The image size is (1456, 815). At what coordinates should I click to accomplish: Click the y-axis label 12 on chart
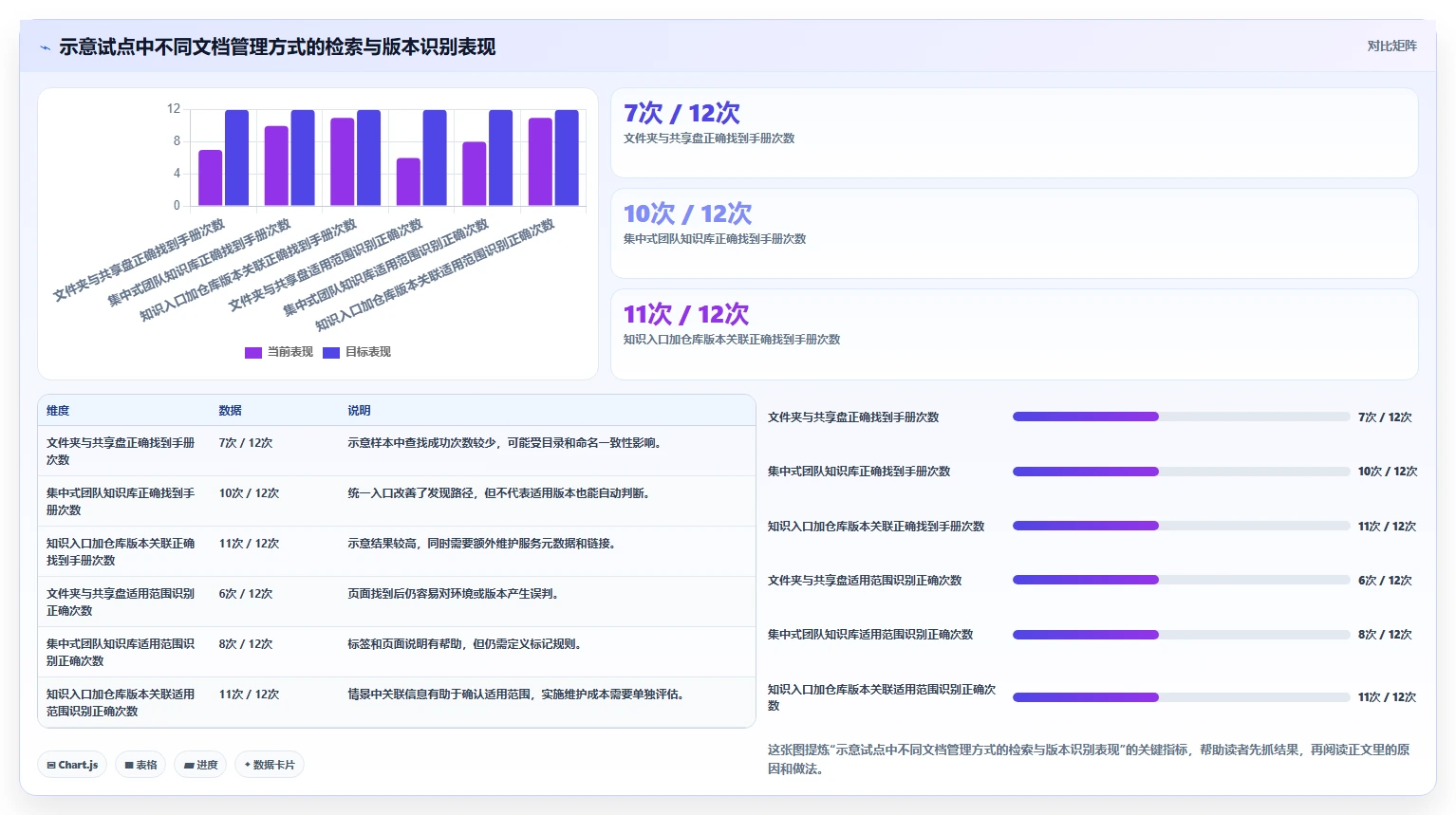tap(174, 109)
